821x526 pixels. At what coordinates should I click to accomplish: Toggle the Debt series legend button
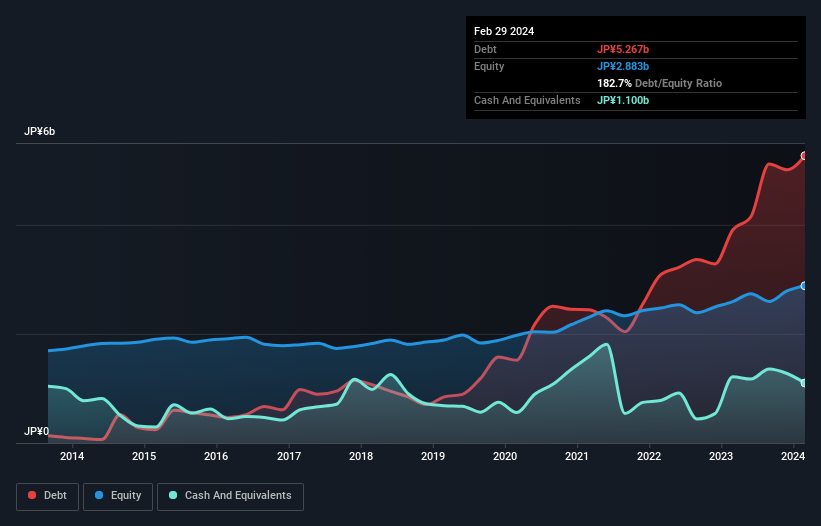pos(48,496)
